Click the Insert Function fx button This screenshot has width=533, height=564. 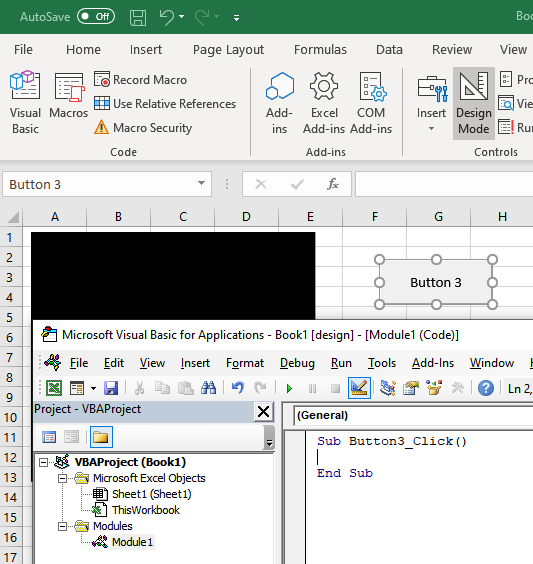(333, 184)
